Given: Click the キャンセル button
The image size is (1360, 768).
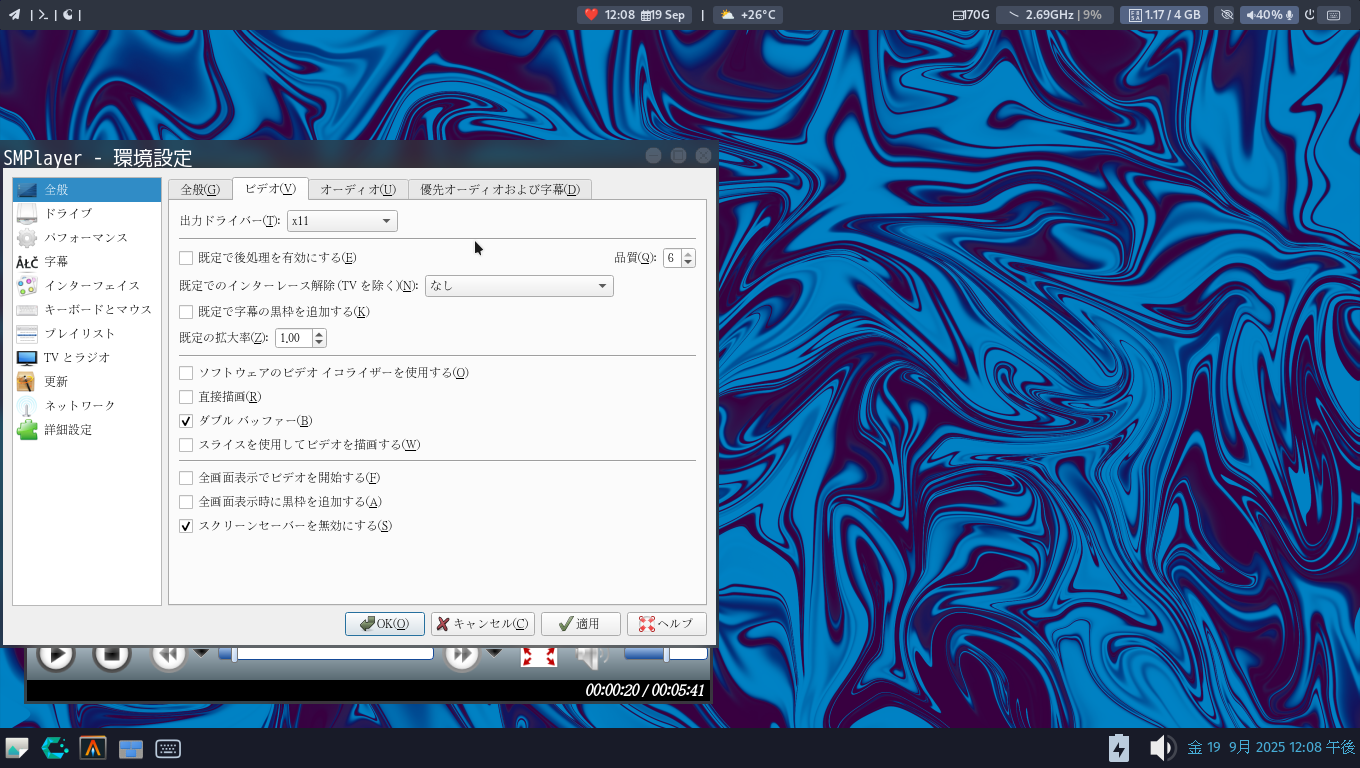Looking at the screenshot, I should point(483,624).
